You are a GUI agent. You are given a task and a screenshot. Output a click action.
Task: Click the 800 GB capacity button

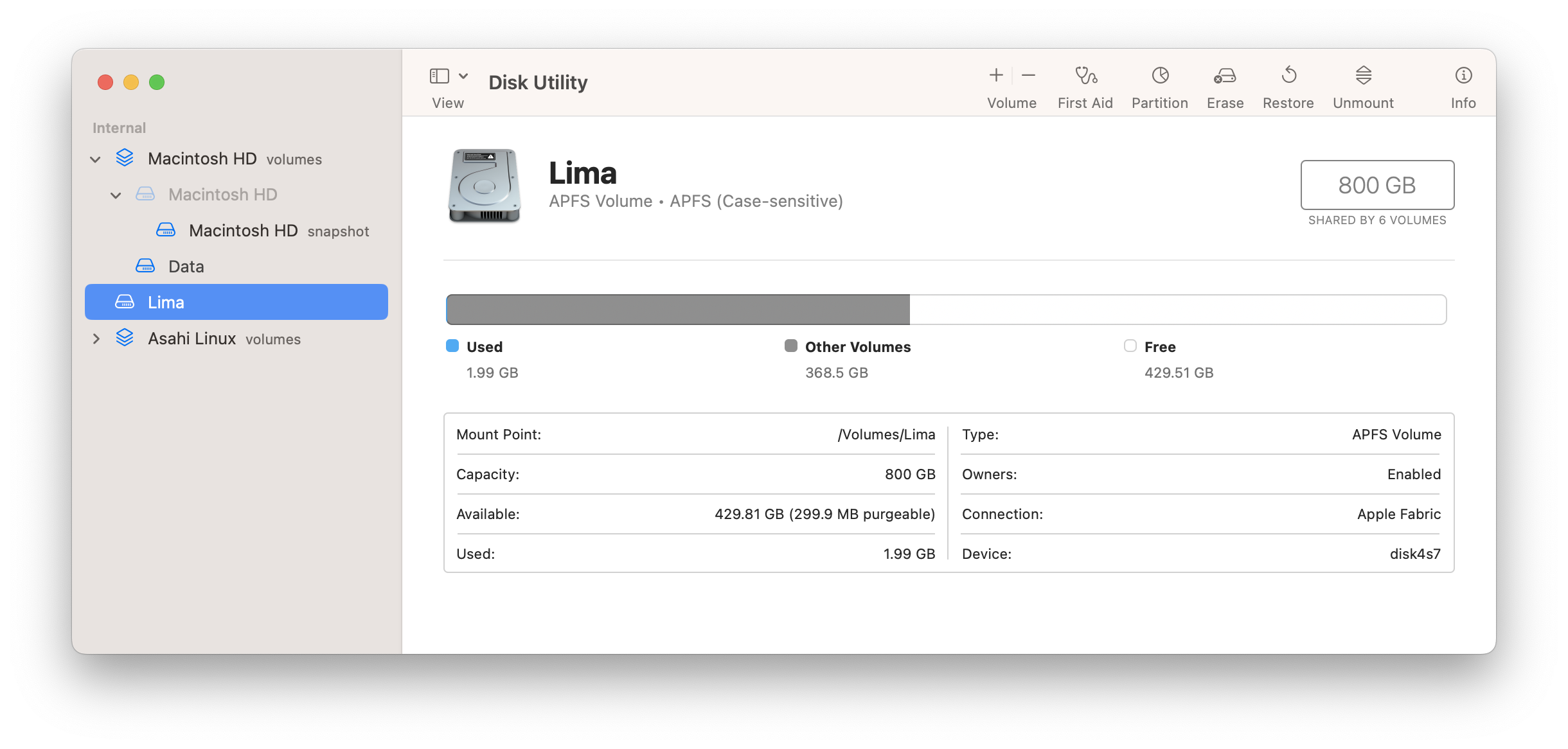point(1376,185)
